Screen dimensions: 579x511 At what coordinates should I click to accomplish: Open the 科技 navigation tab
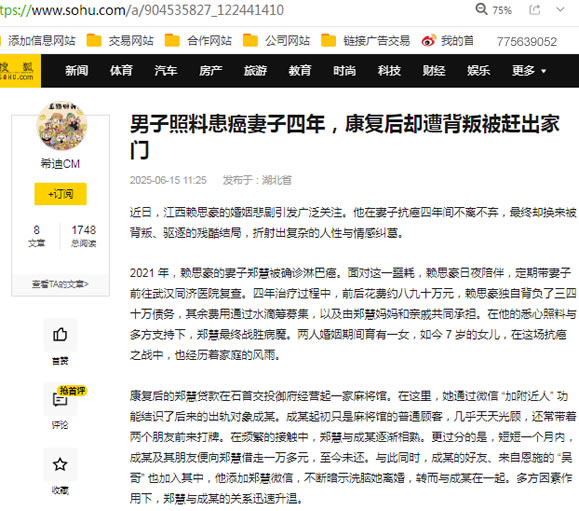coord(389,71)
